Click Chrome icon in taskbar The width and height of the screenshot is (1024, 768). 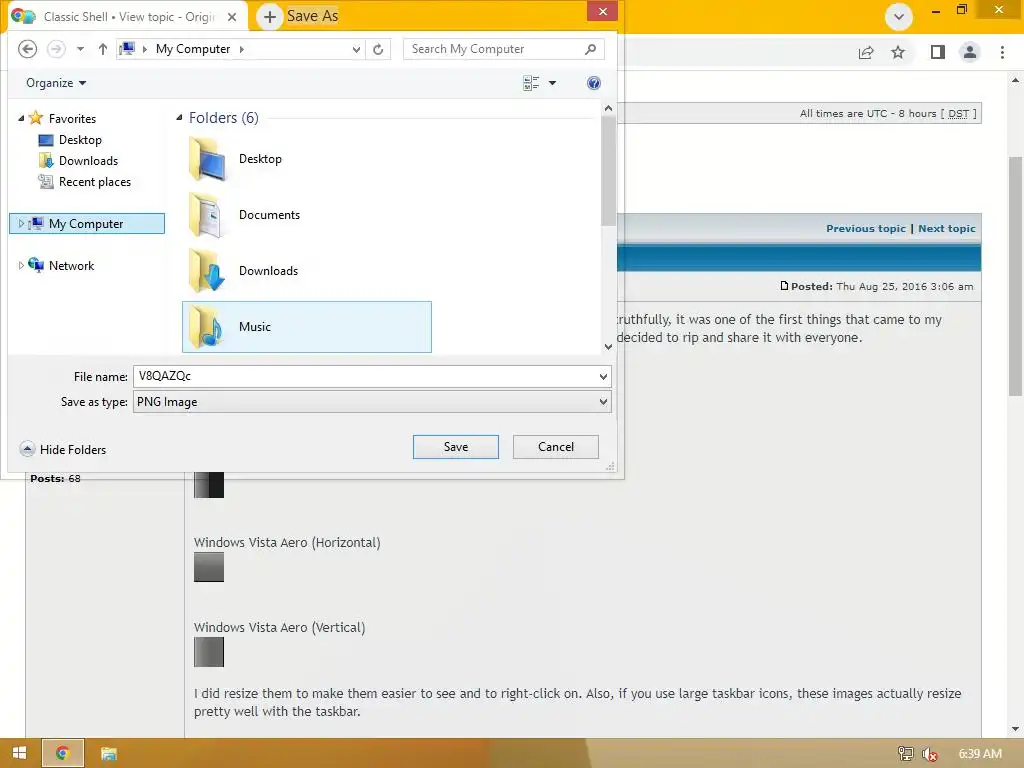(63, 753)
